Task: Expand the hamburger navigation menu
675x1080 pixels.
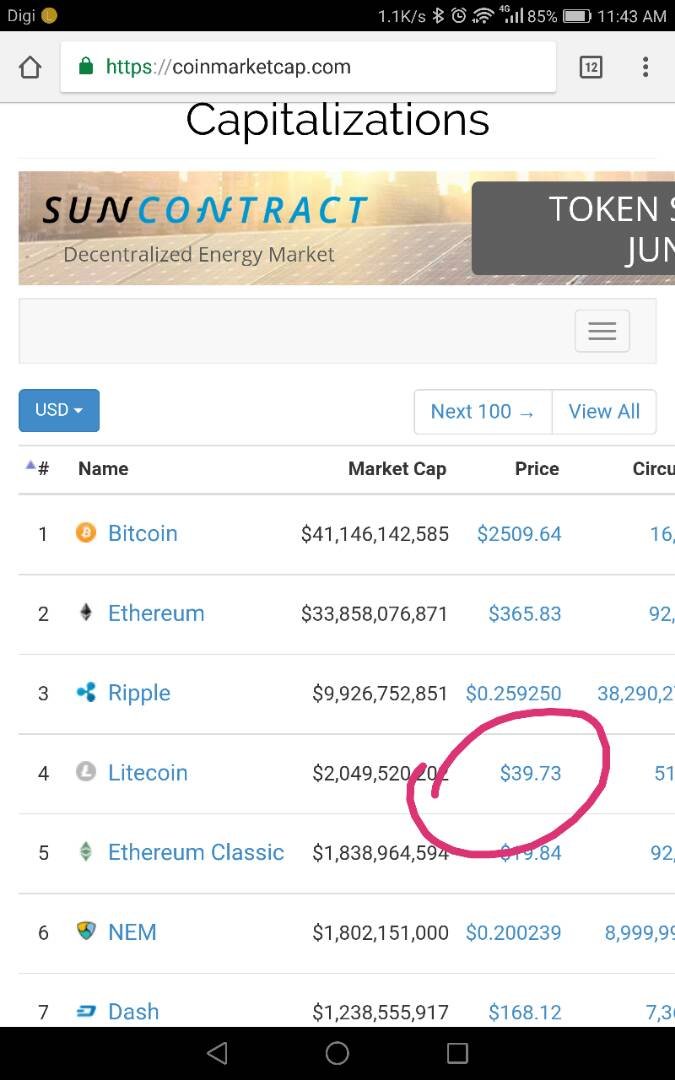Action: [x=602, y=331]
